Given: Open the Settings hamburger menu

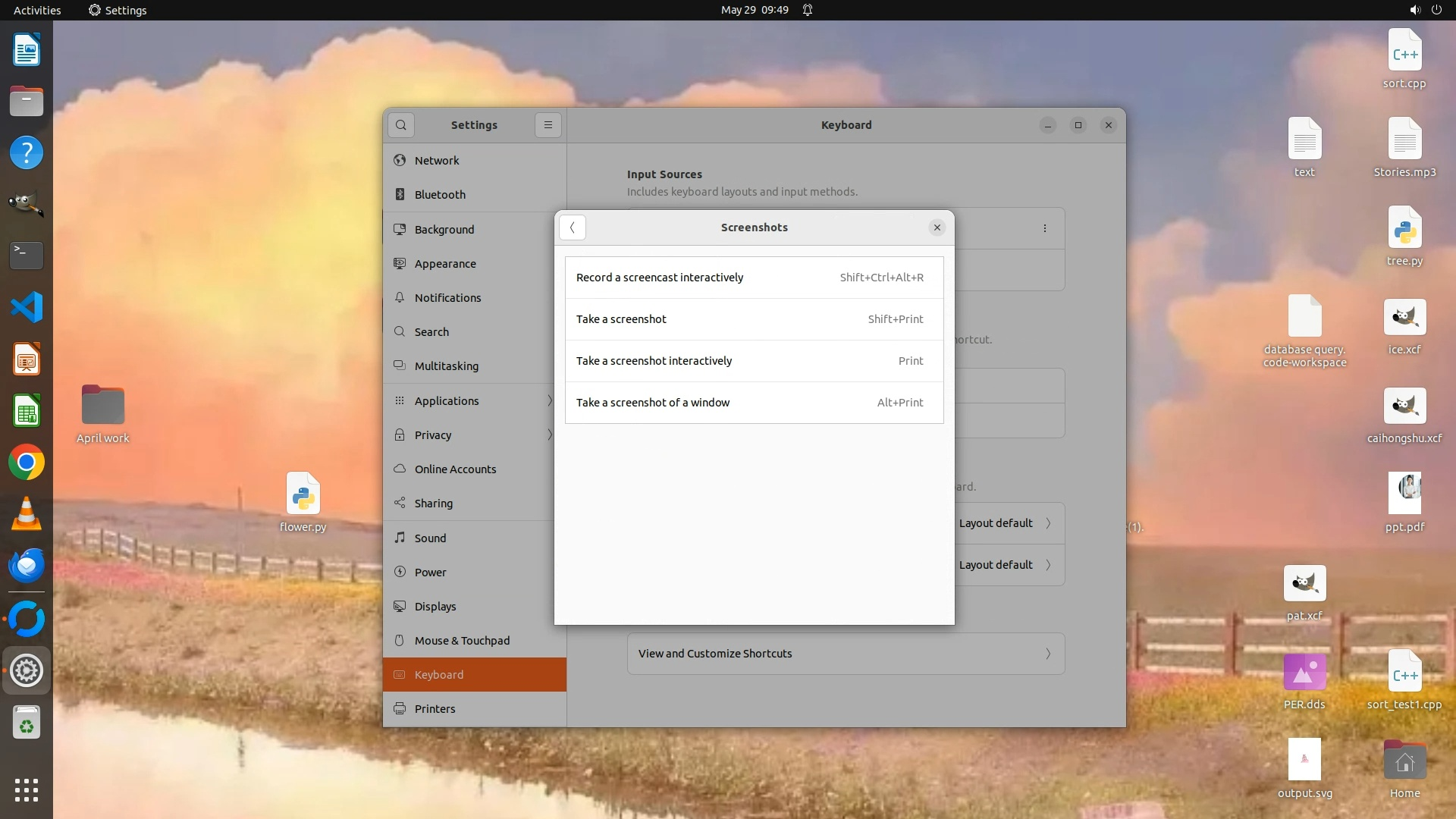Looking at the screenshot, I should (x=548, y=125).
